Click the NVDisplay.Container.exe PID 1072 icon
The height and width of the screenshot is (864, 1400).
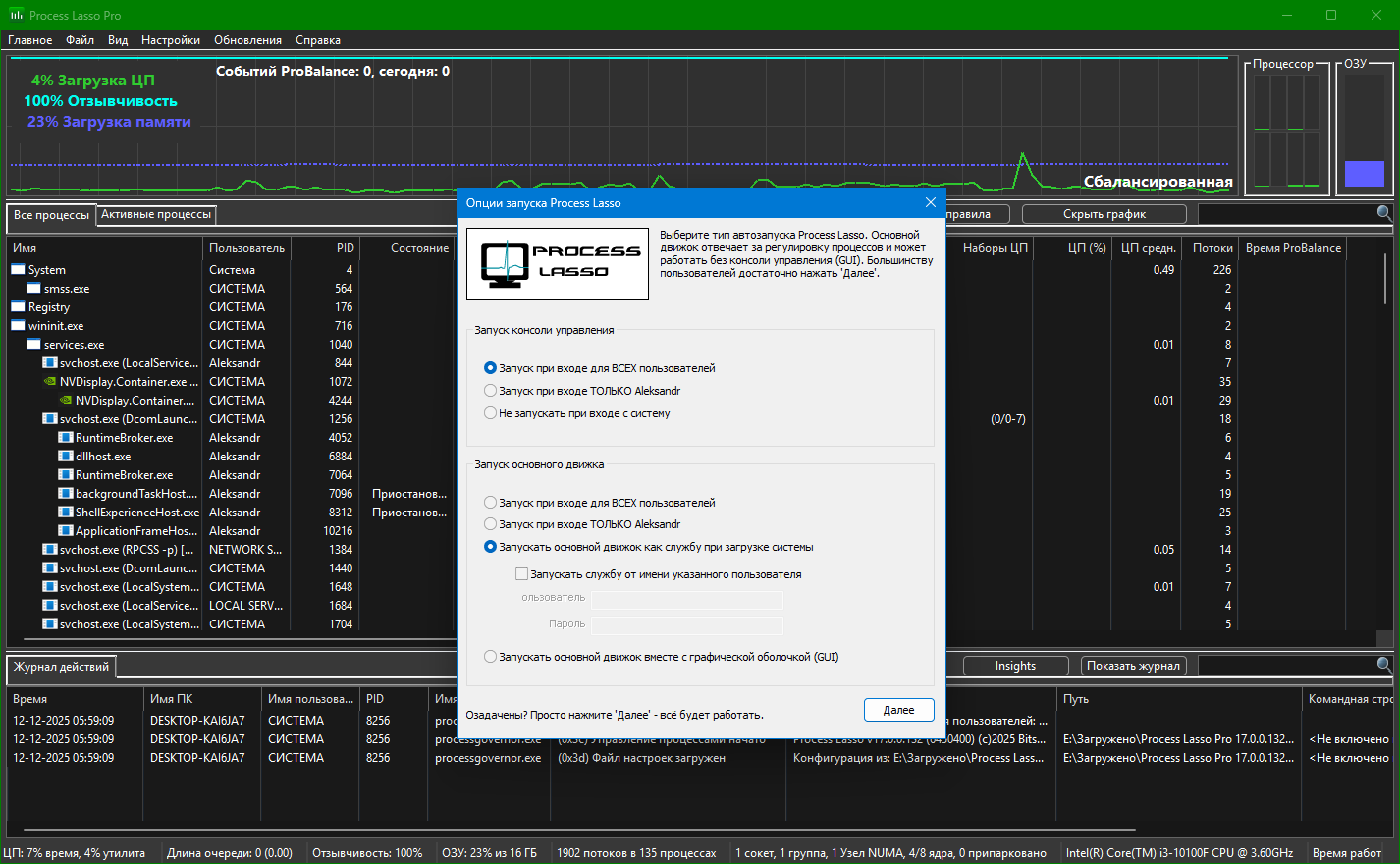click(x=50, y=382)
